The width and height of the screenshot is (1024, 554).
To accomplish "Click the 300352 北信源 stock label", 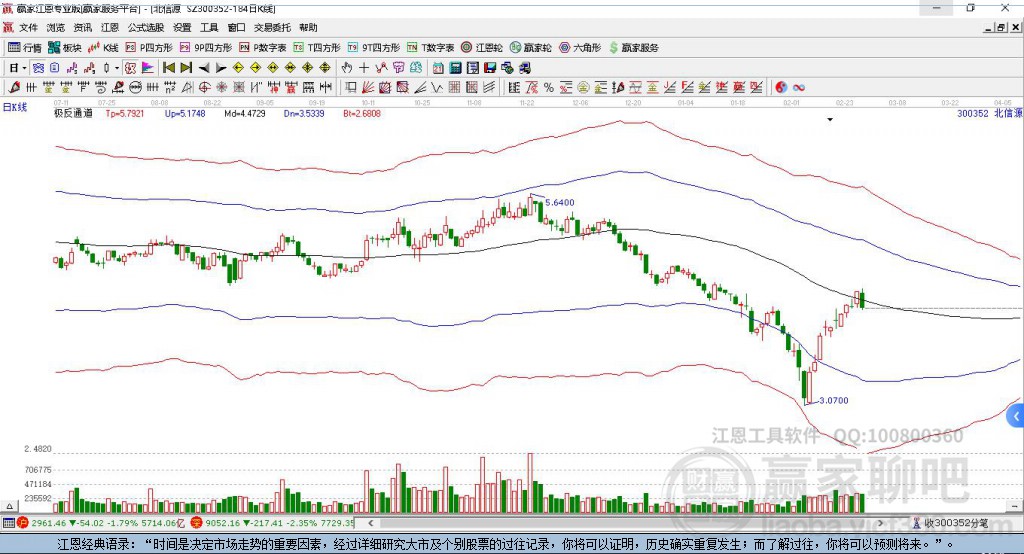I will (989, 113).
